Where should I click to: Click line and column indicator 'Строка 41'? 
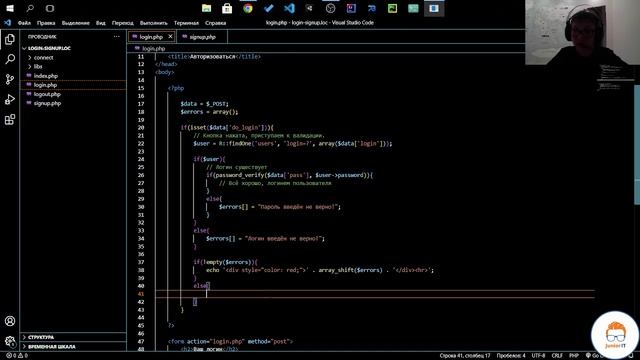(465, 356)
